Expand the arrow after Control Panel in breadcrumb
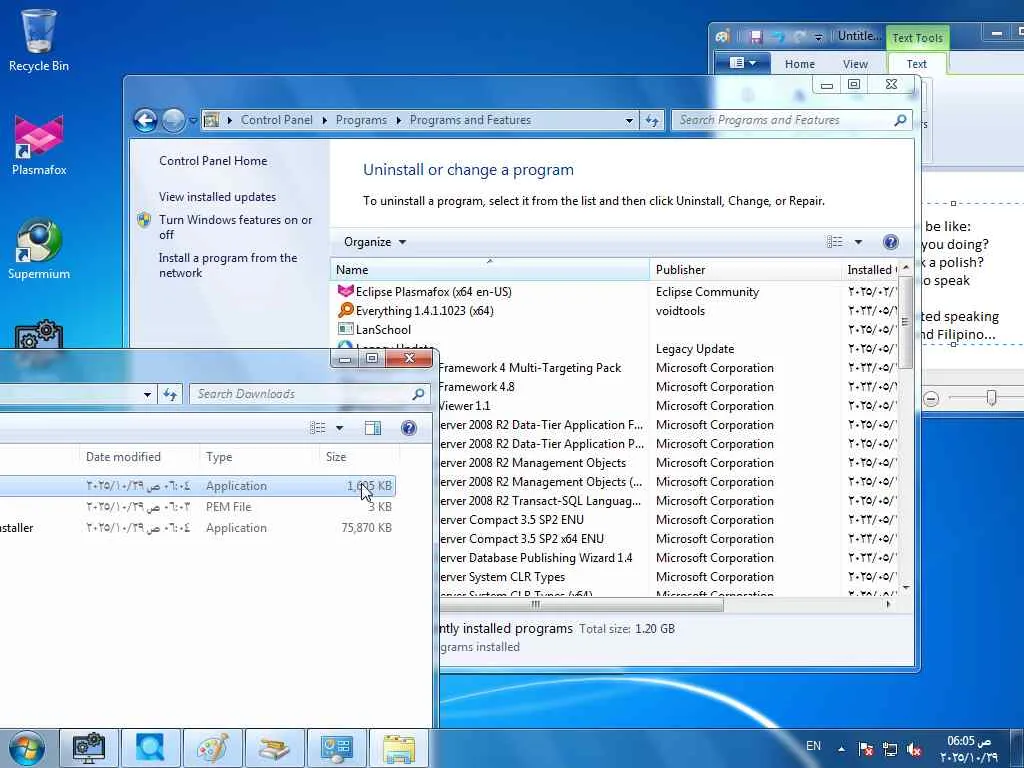The image size is (1024, 768). [325, 120]
